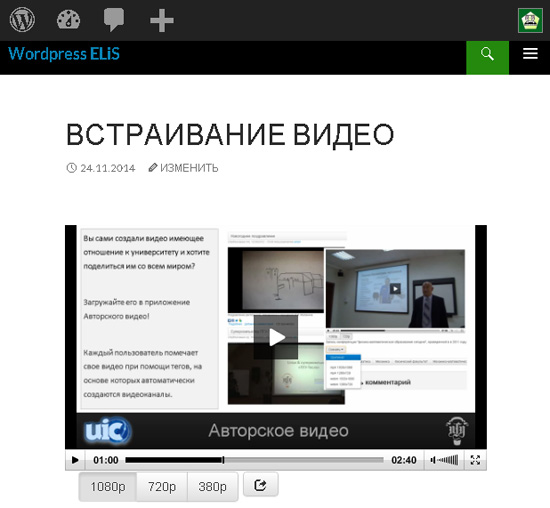Click the Авторское видео caption
Screen dimensions: 550x508
pos(279,431)
